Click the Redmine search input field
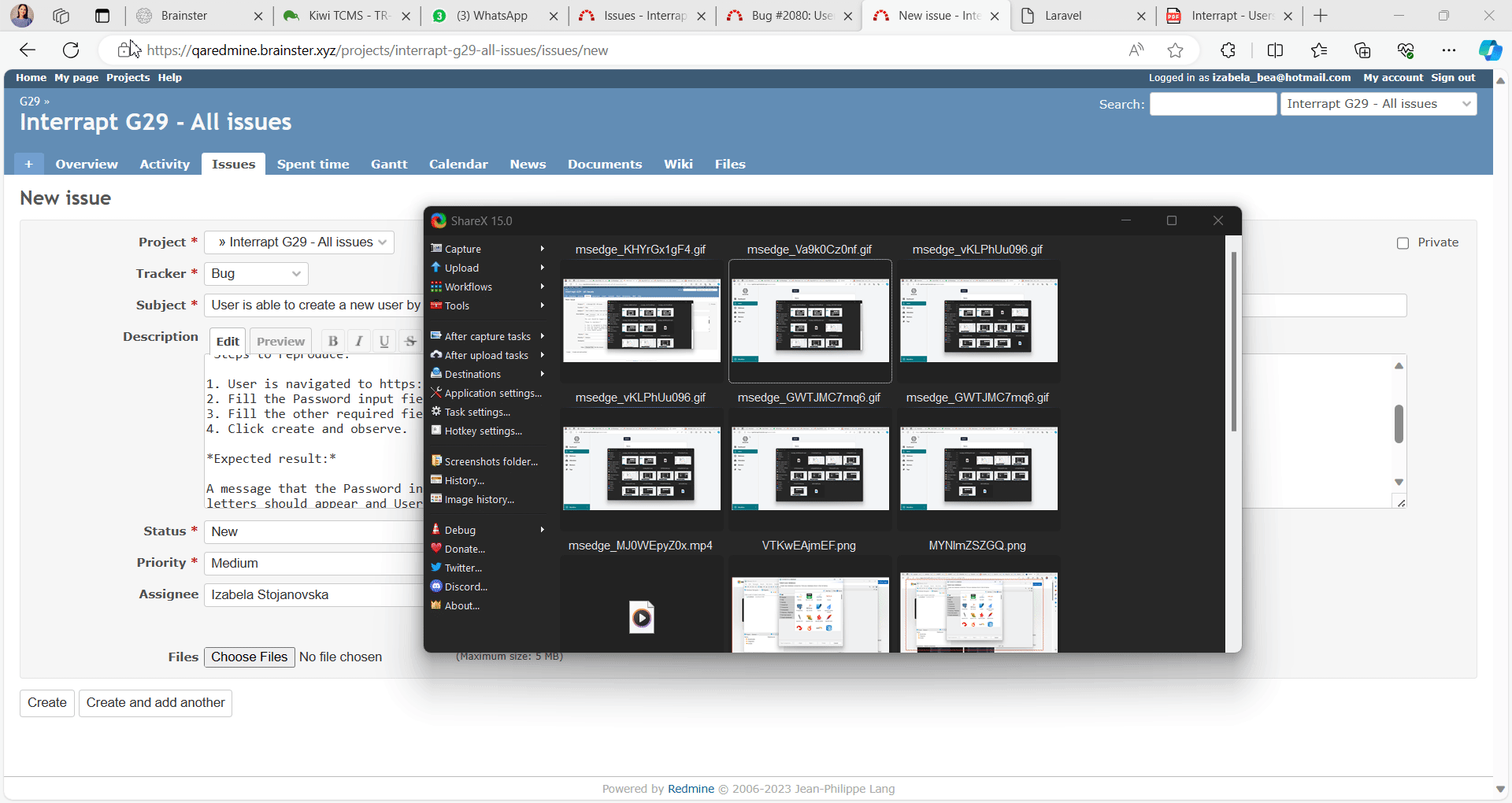This screenshot has width=1512, height=803. [x=1213, y=104]
